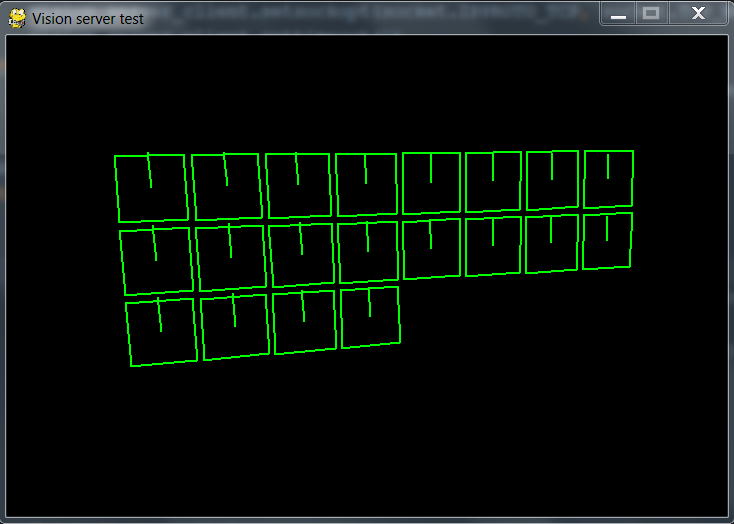
Task: Click the pygame snake icon in title bar
Action: 17,18
